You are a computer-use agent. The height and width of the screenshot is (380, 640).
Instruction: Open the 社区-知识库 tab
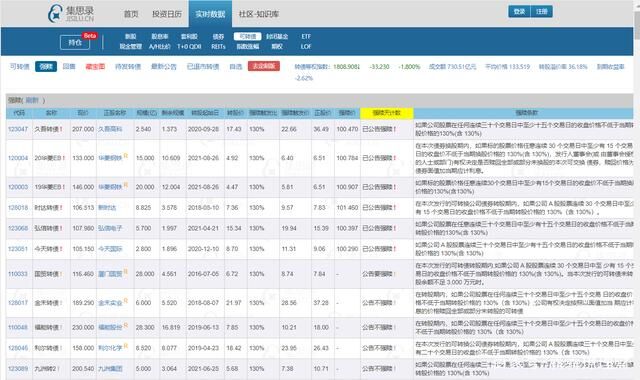(x=259, y=14)
